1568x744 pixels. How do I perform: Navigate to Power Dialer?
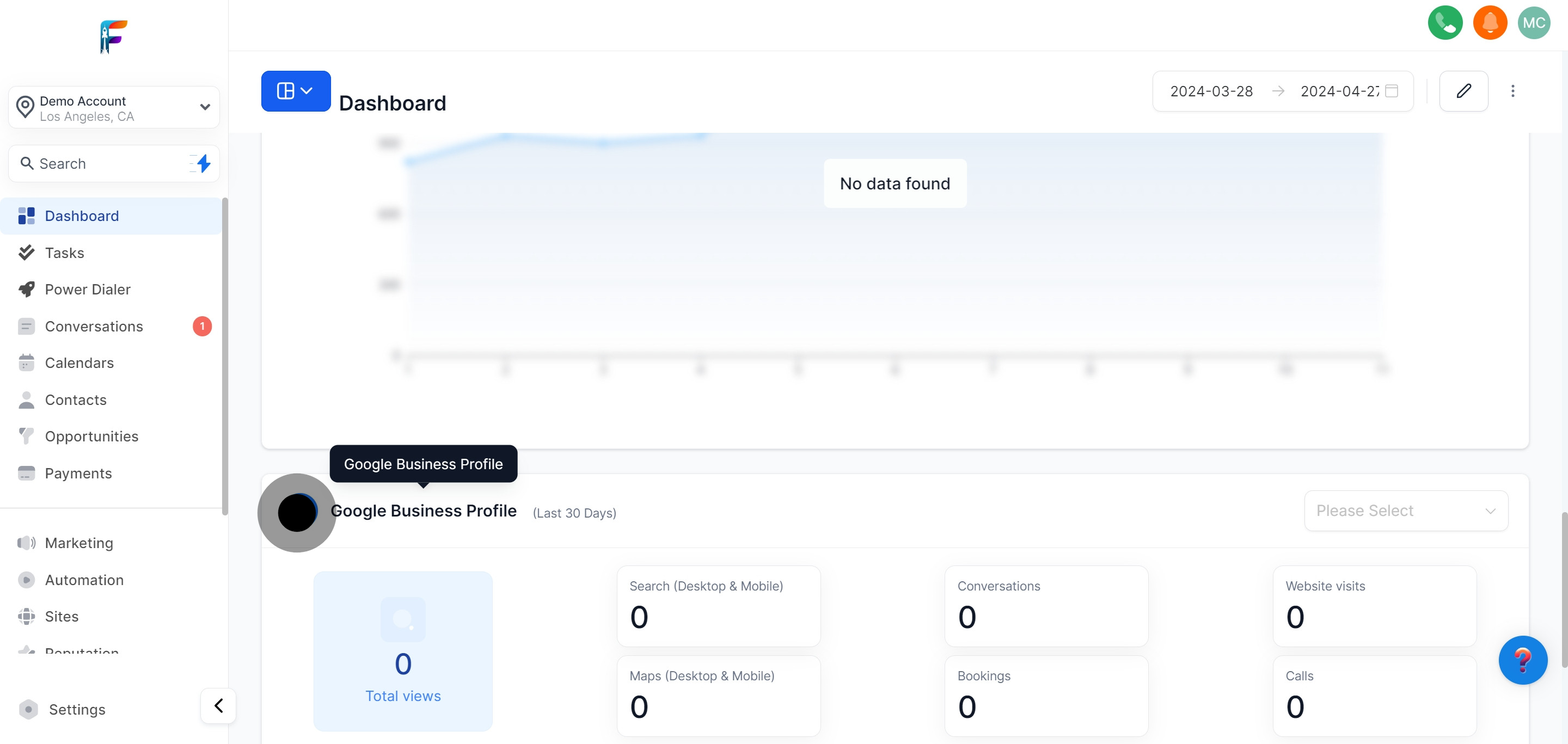88,289
